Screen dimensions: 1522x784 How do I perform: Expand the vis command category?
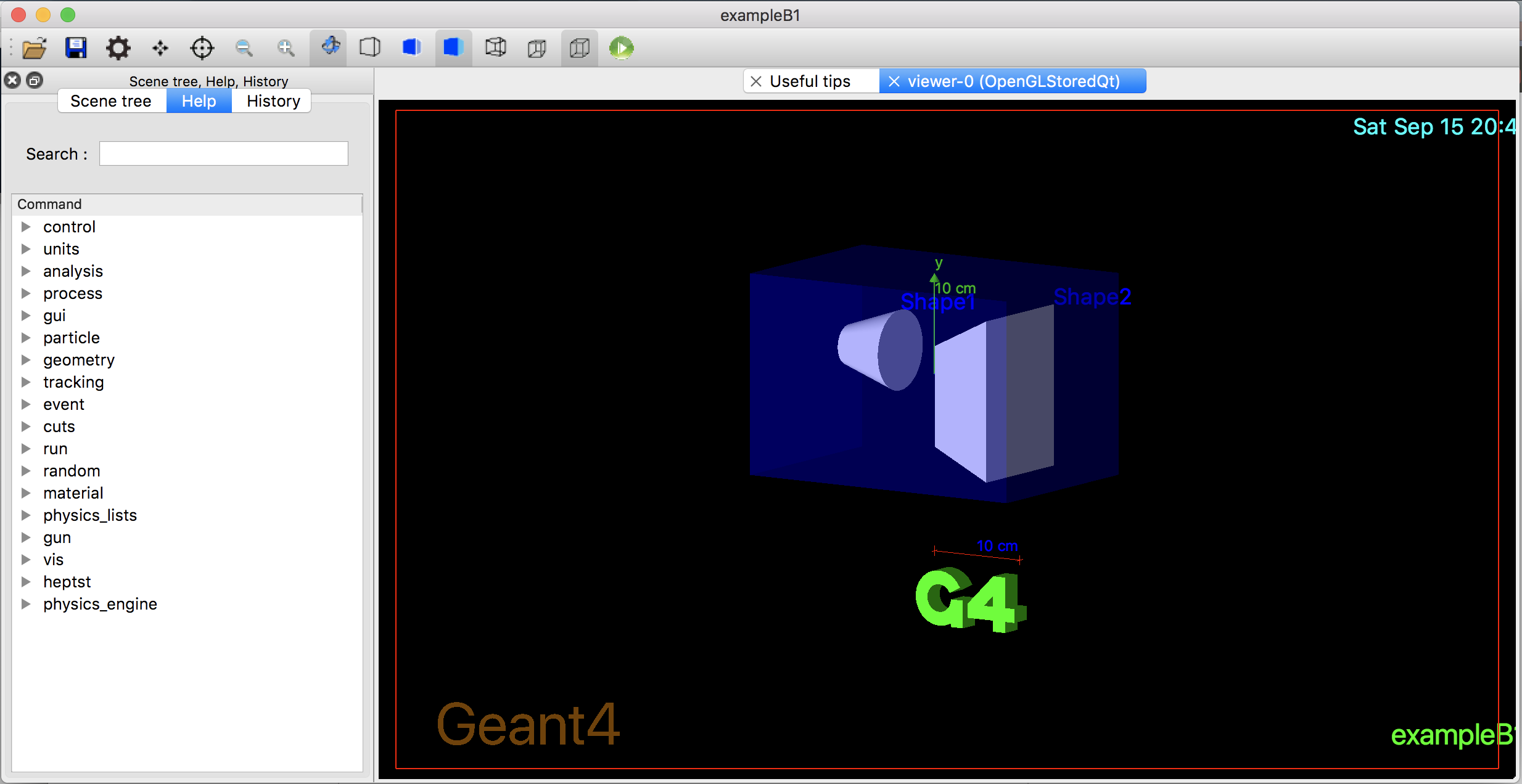(24, 559)
